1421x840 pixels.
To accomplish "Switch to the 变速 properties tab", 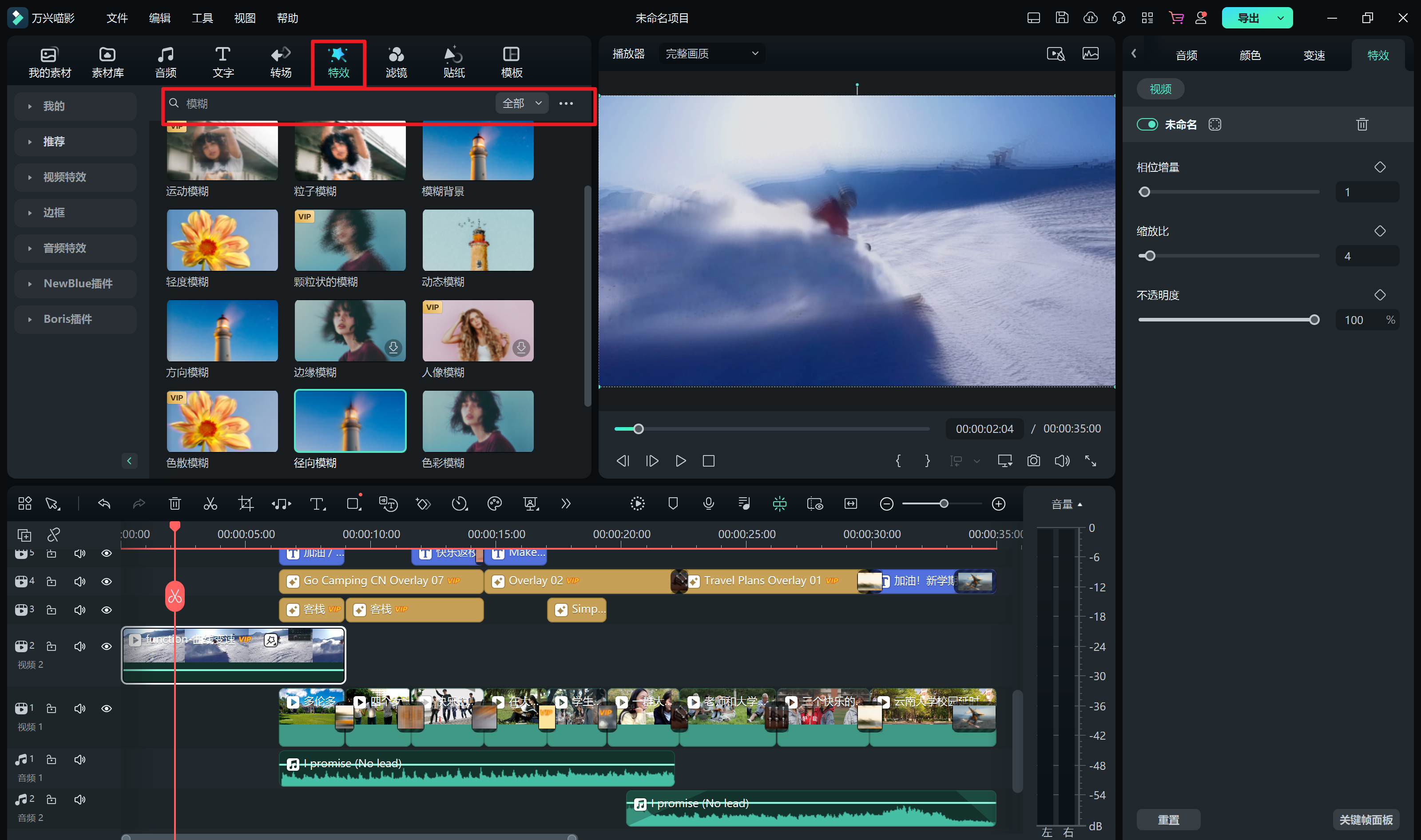I will point(1314,55).
